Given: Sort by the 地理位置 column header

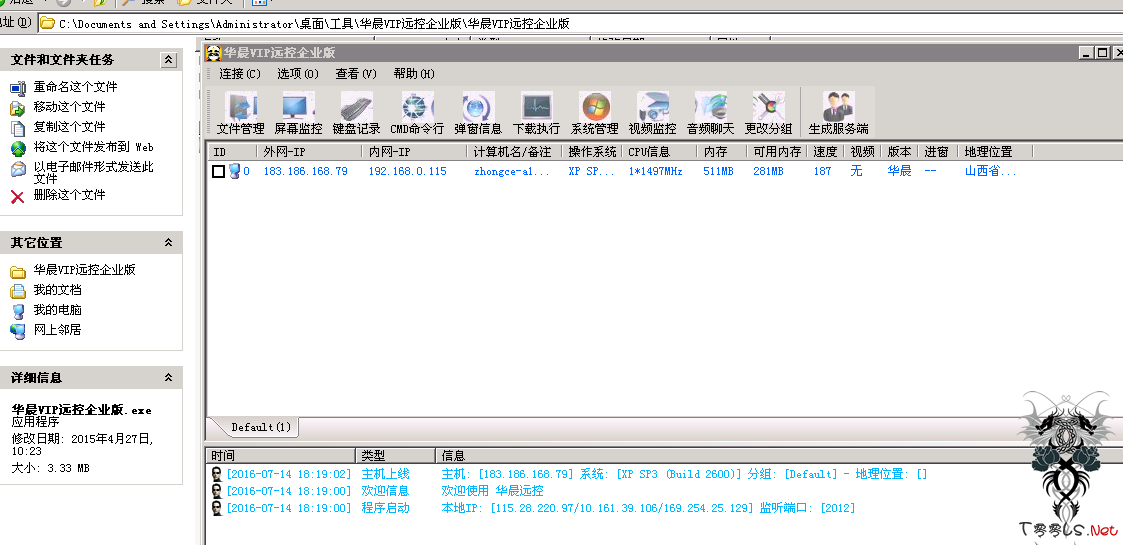Looking at the screenshot, I should 996,152.
